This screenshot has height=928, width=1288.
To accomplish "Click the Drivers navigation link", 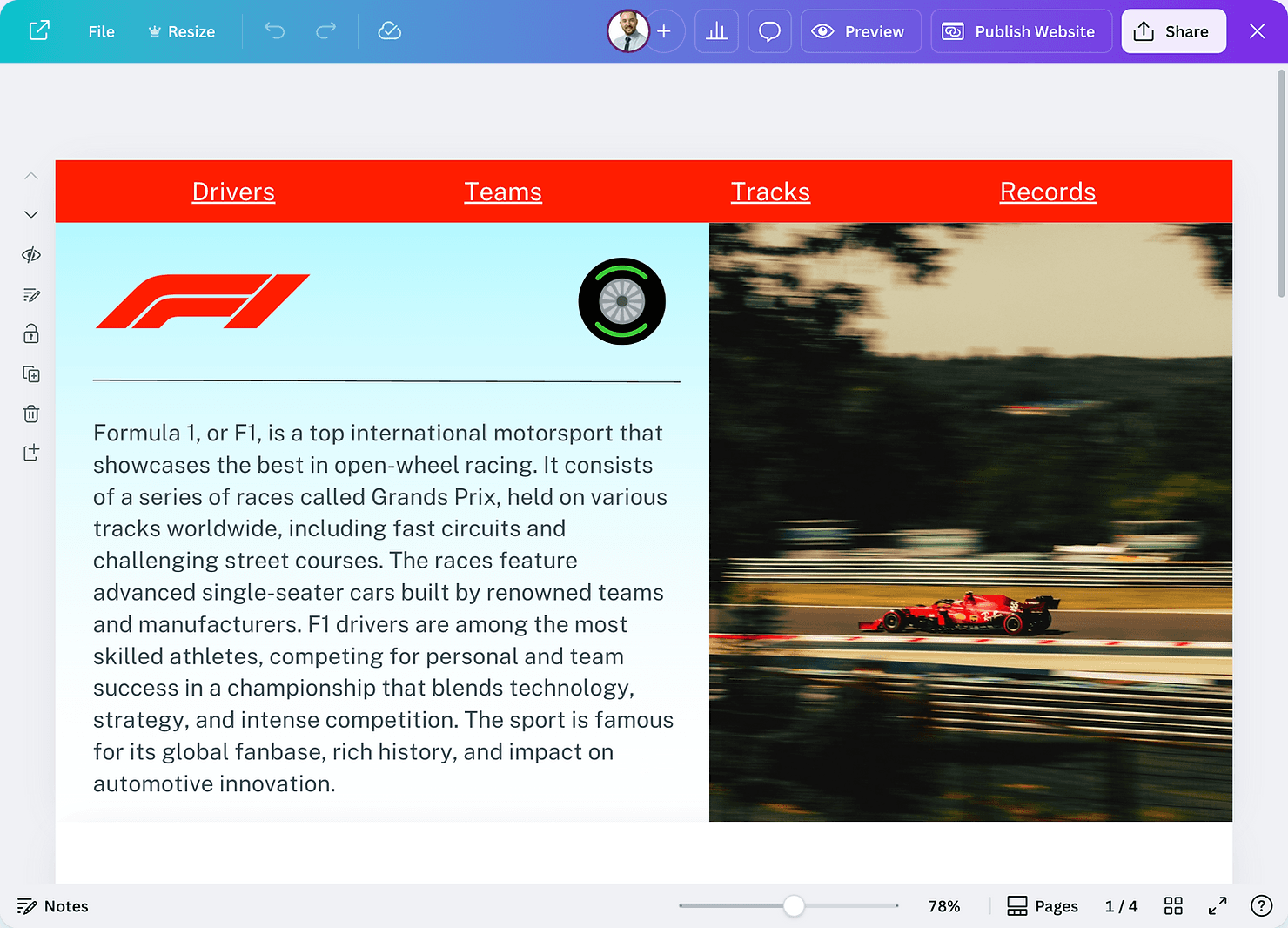I will click(233, 192).
